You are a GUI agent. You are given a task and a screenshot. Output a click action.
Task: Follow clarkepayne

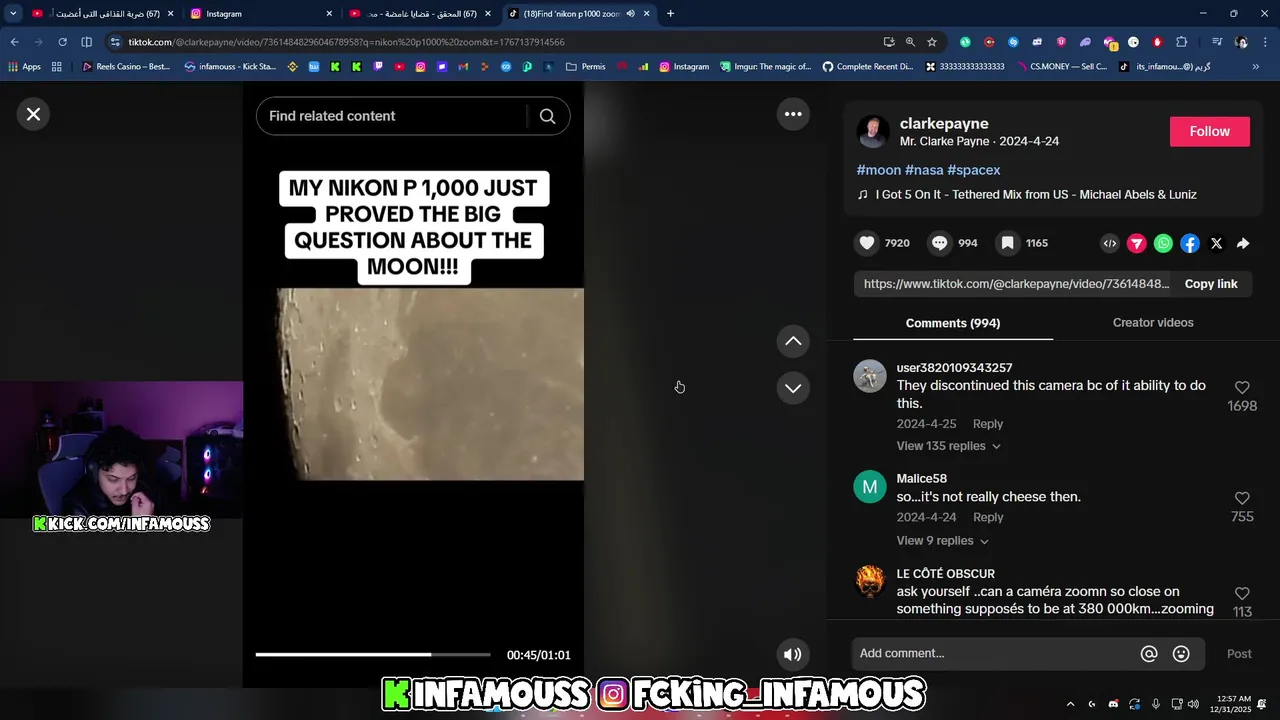coord(1209,131)
